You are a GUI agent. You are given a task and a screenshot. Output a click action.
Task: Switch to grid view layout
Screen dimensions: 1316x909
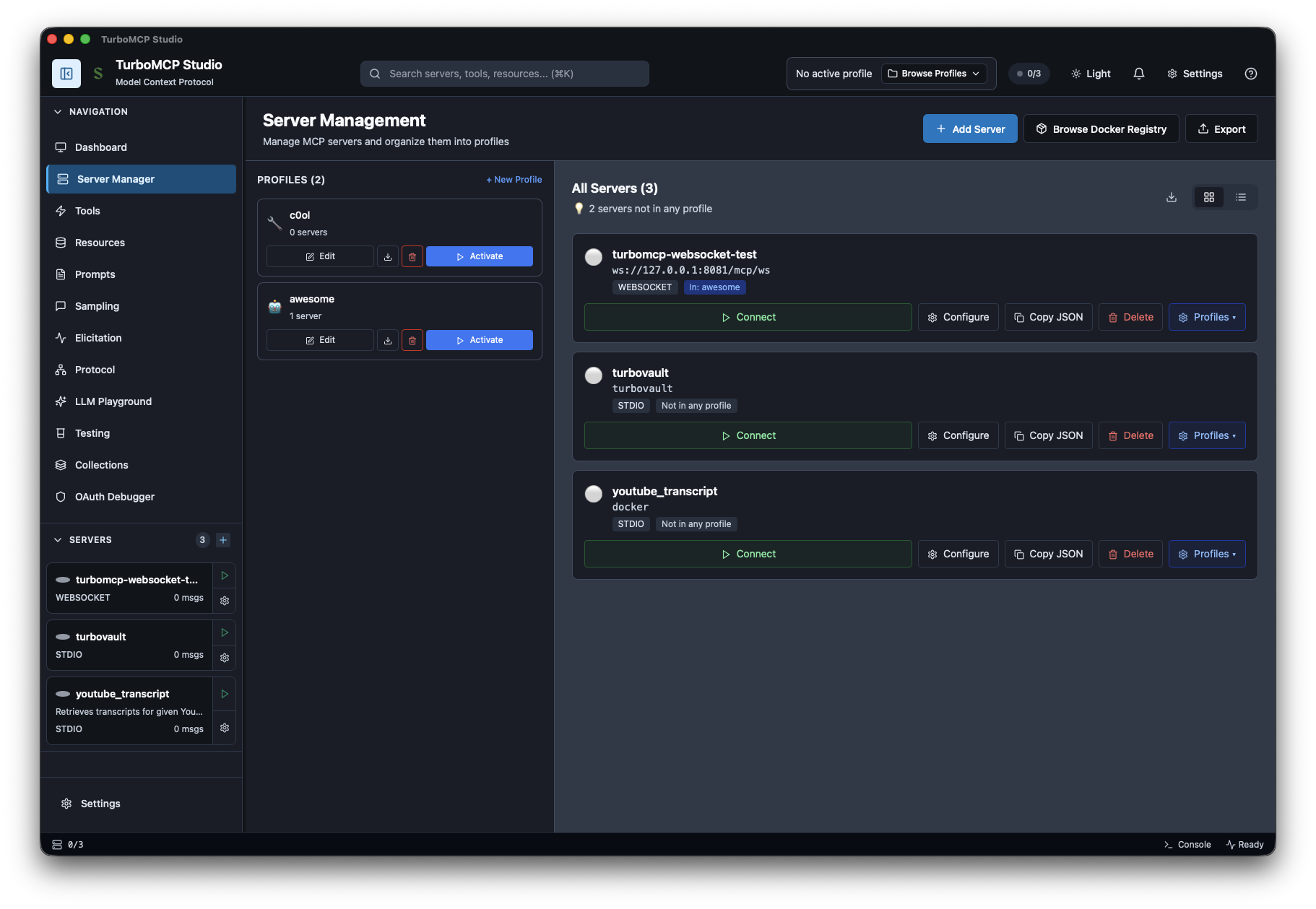(1209, 197)
